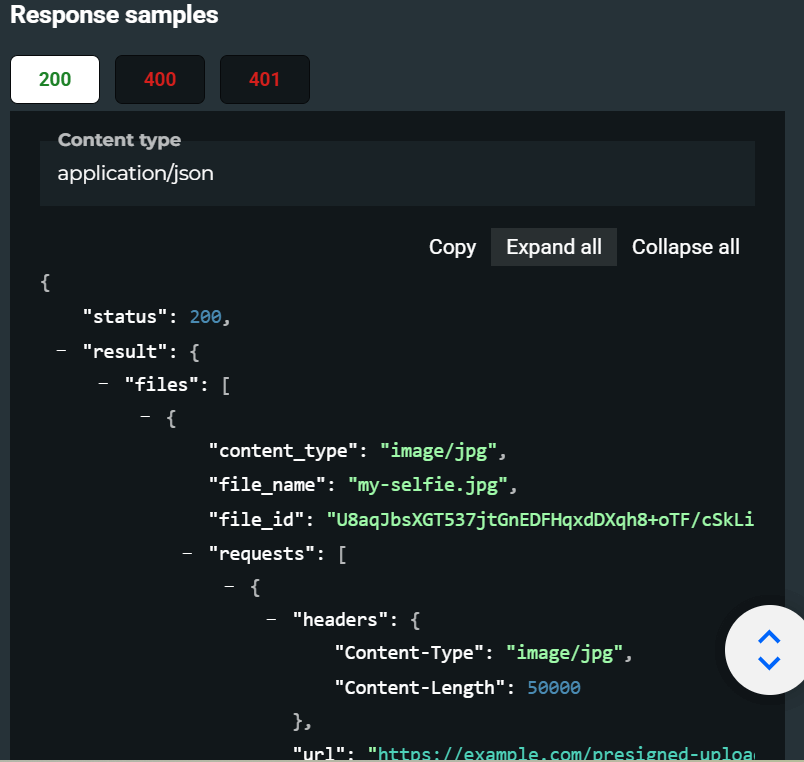The image size is (804, 762).
Task: Click the Content-Length value 50000
Action: [x=553, y=687]
